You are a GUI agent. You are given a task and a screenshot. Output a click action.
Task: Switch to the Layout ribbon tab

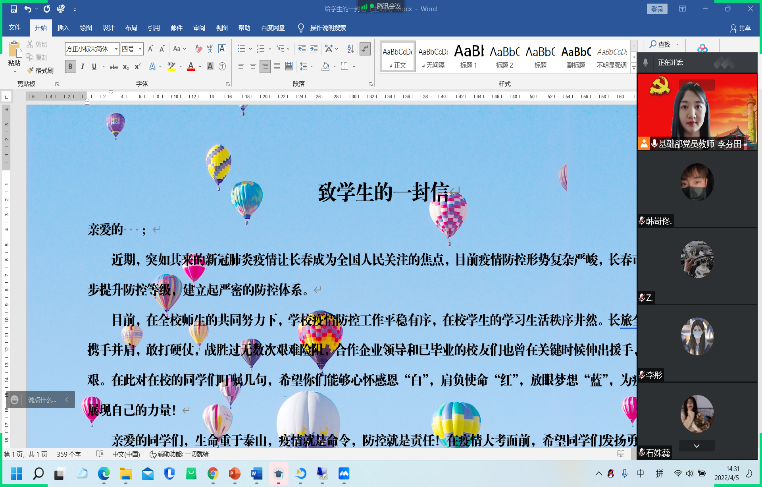click(131, 28)
